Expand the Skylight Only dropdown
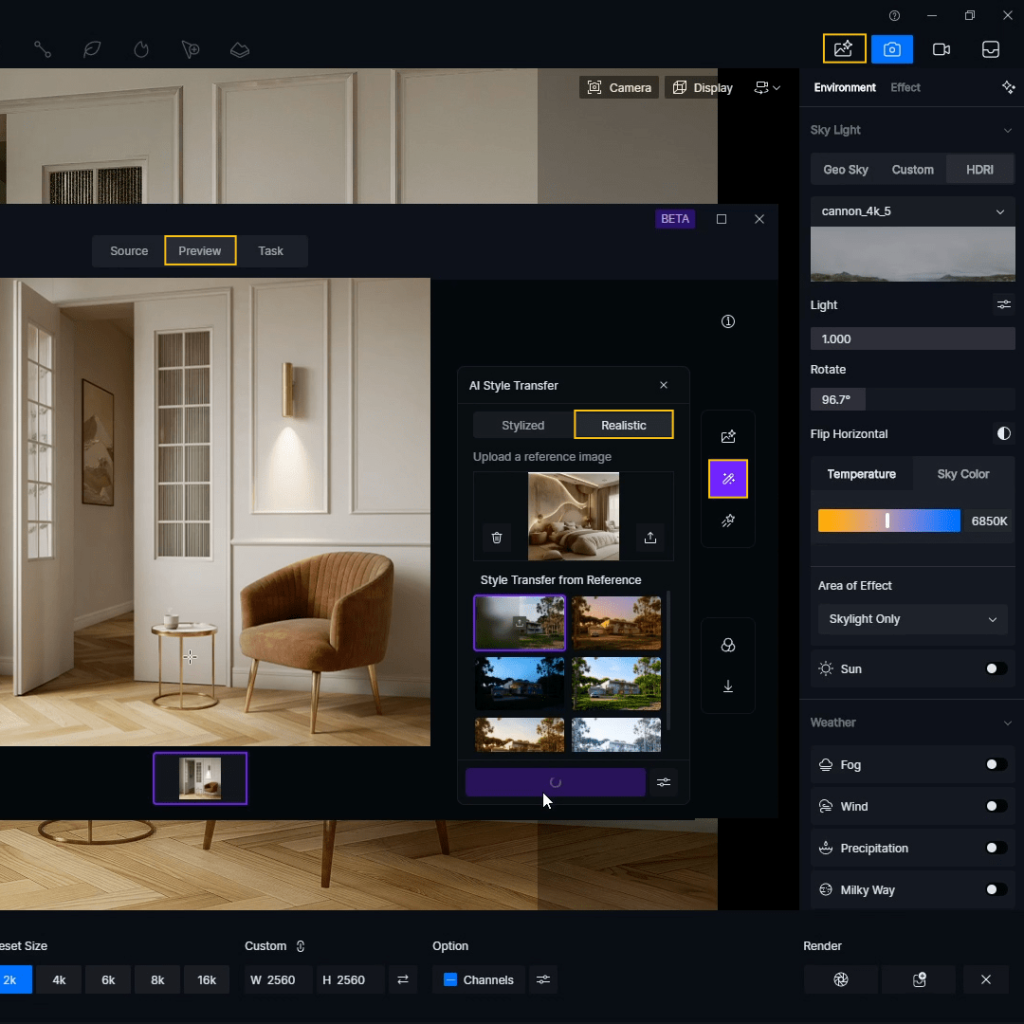This screenshot has width=1024, height=1024. pos(912,619)
